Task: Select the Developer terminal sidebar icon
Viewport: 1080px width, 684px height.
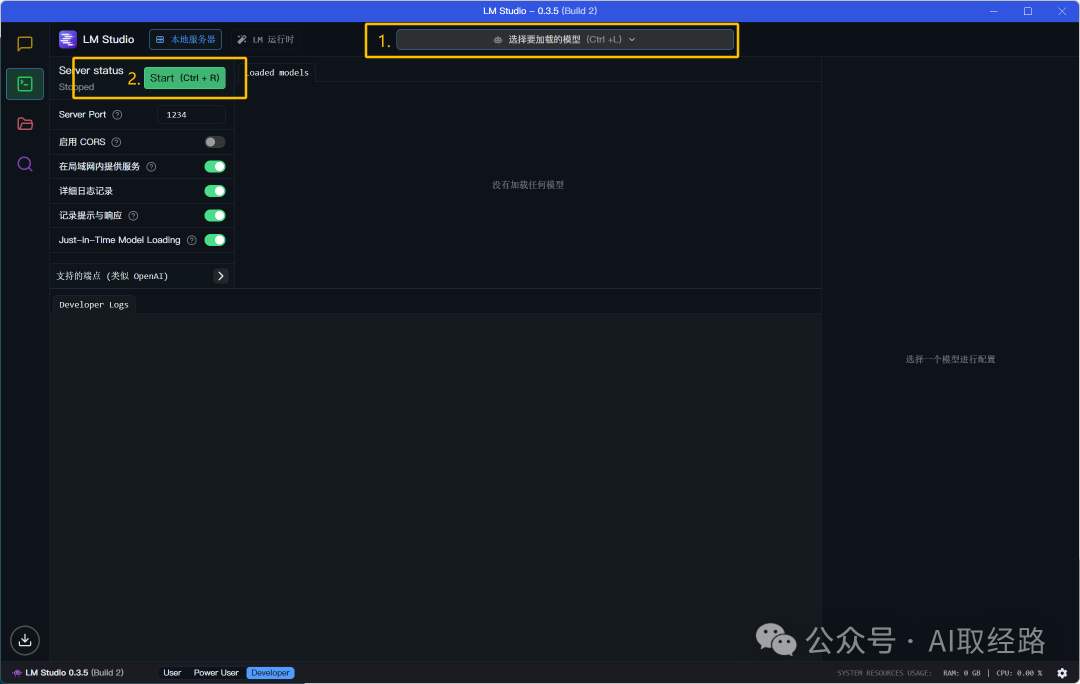Action: pos(25,84)
